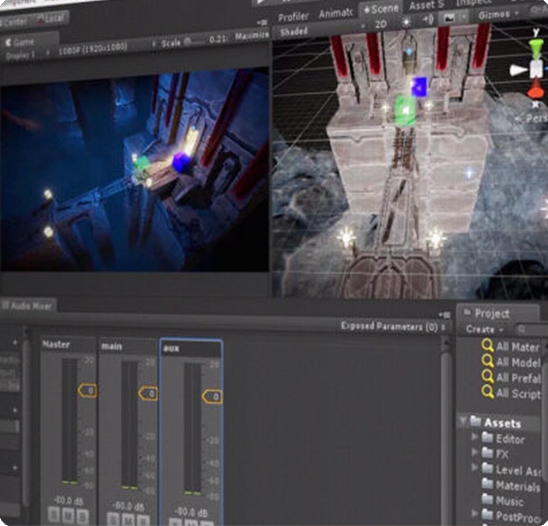Click the center cube of orientation gizmo

click(x=536, y=69)
